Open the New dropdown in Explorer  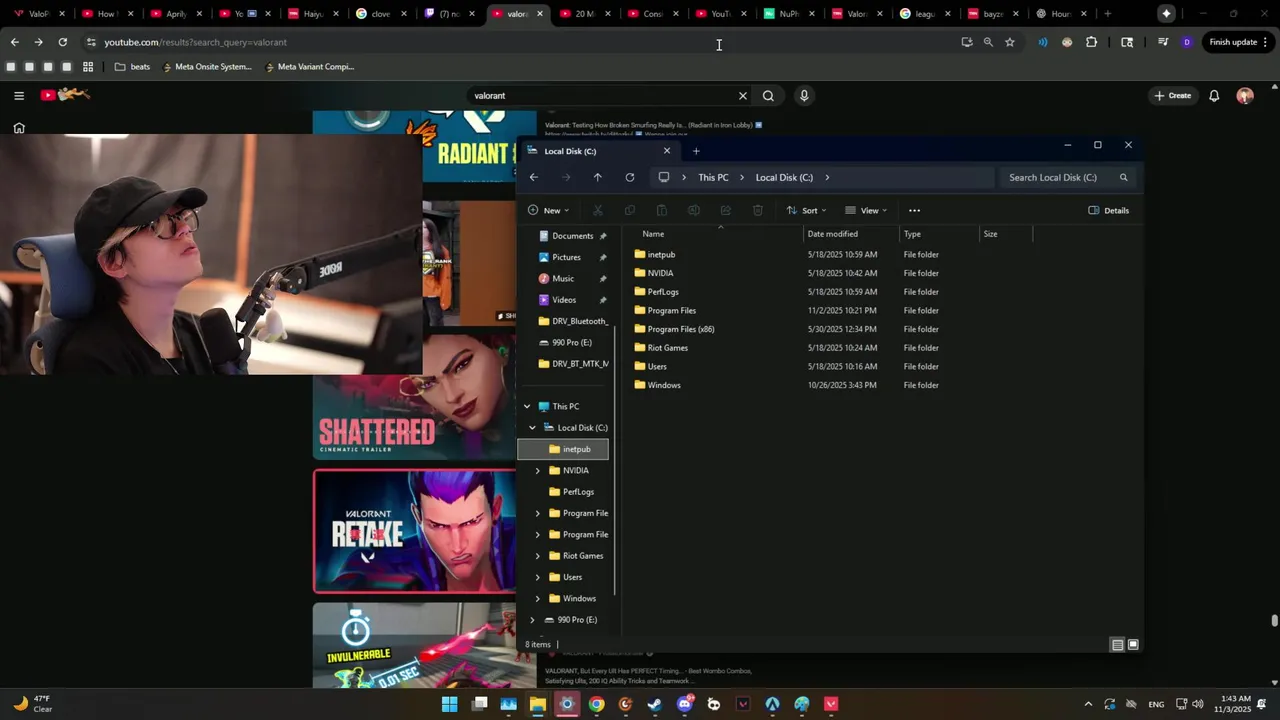pos(548,210)
